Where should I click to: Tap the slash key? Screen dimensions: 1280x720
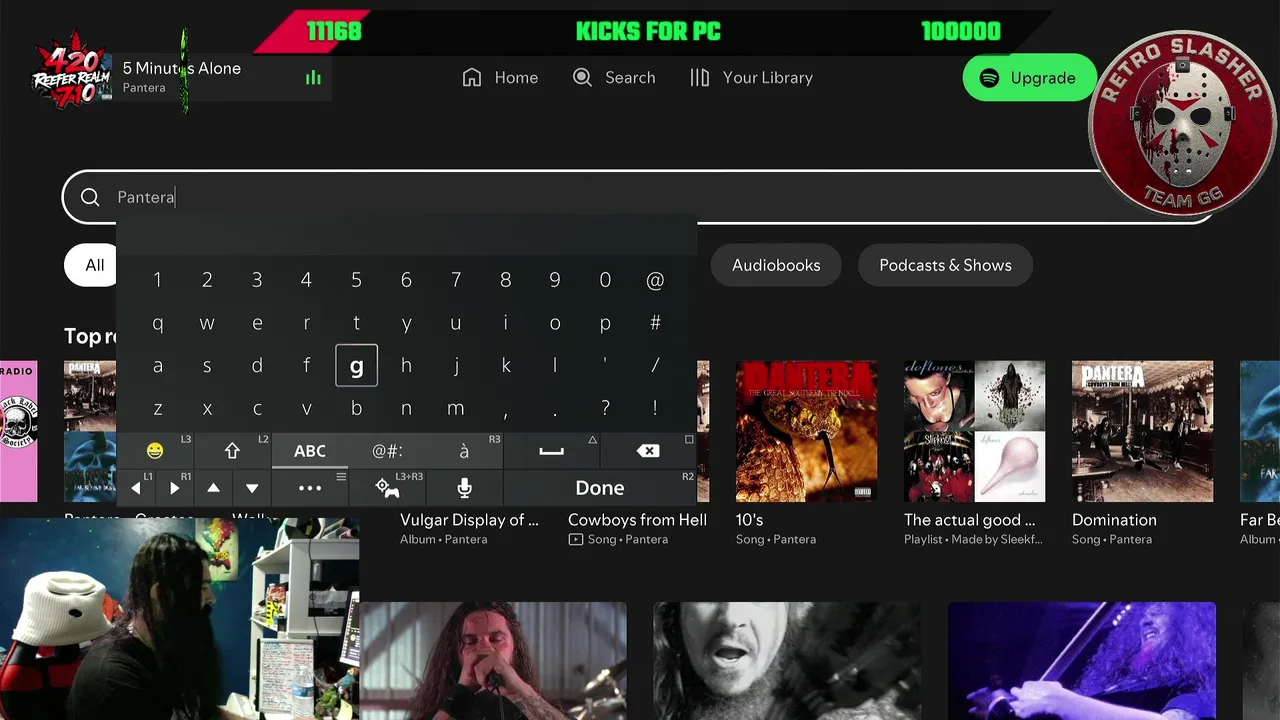[x=655, y=366]
